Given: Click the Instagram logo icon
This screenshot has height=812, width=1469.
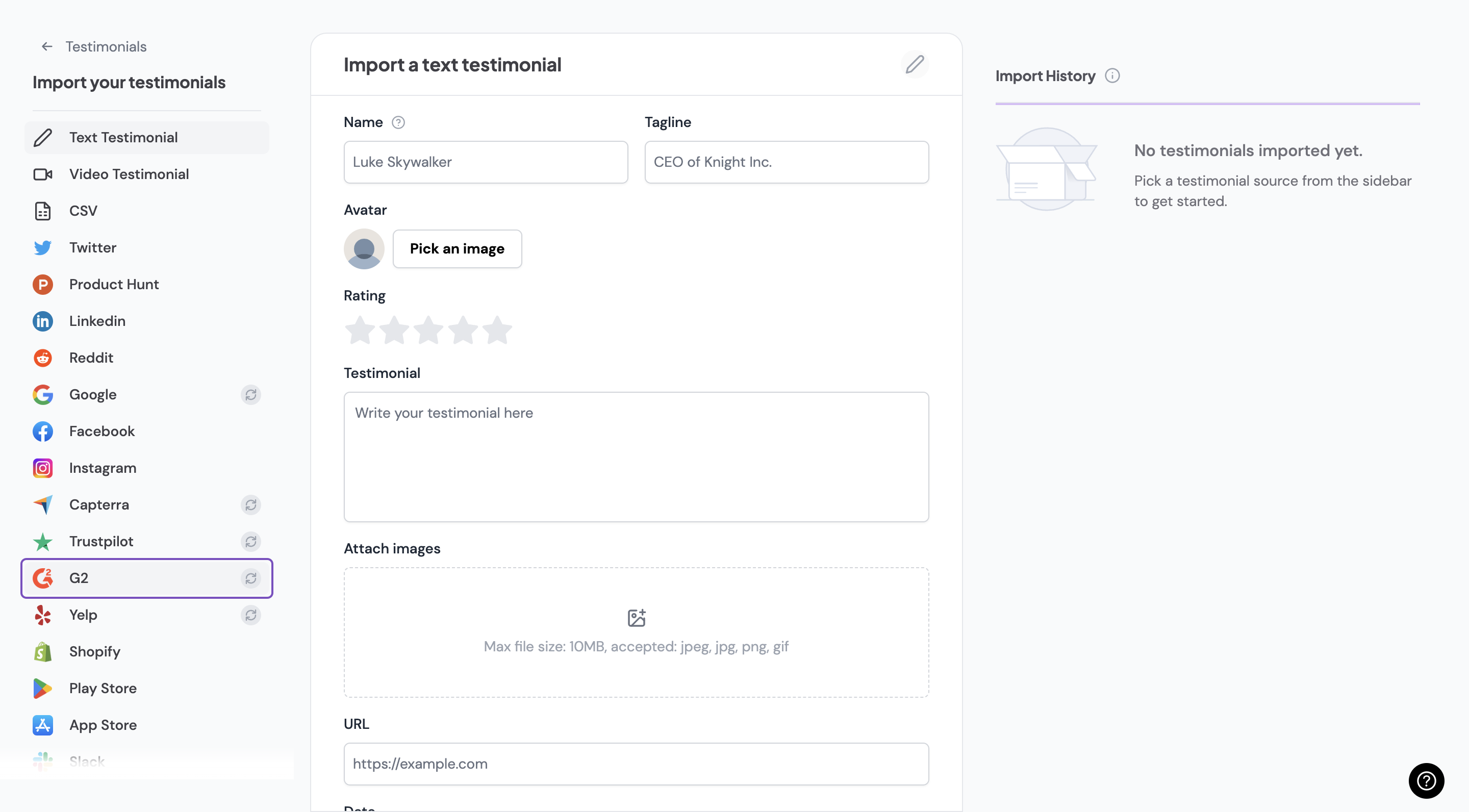Looking at the screenshot, I should [x=43, y=468].
